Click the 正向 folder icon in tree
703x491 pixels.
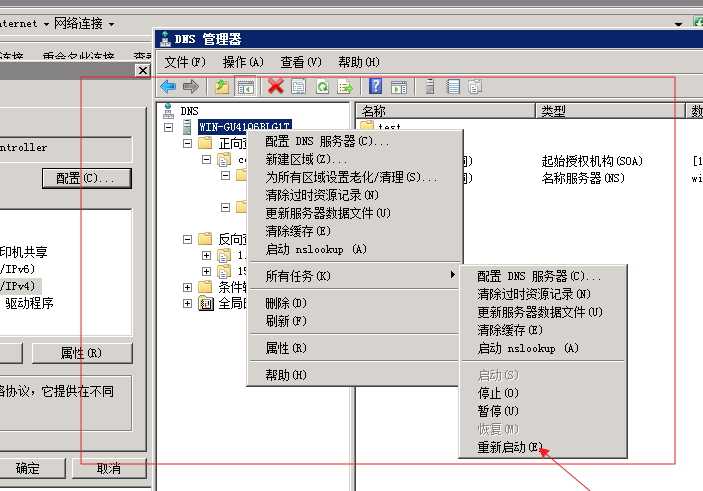point(205,143)
